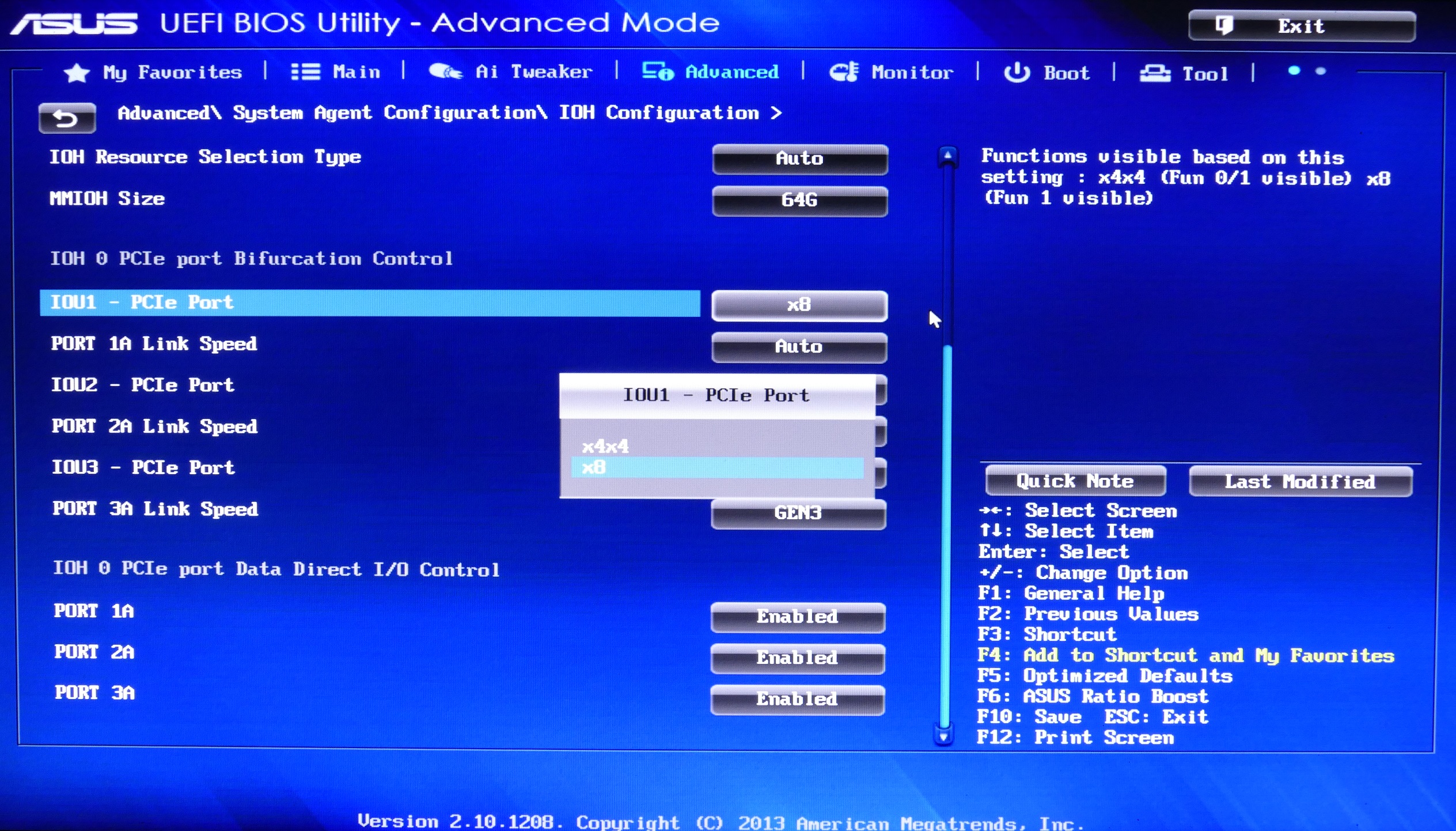The image size is (1456, 831).
Task: Click first page indicator dot
Action: (1294, 71)
